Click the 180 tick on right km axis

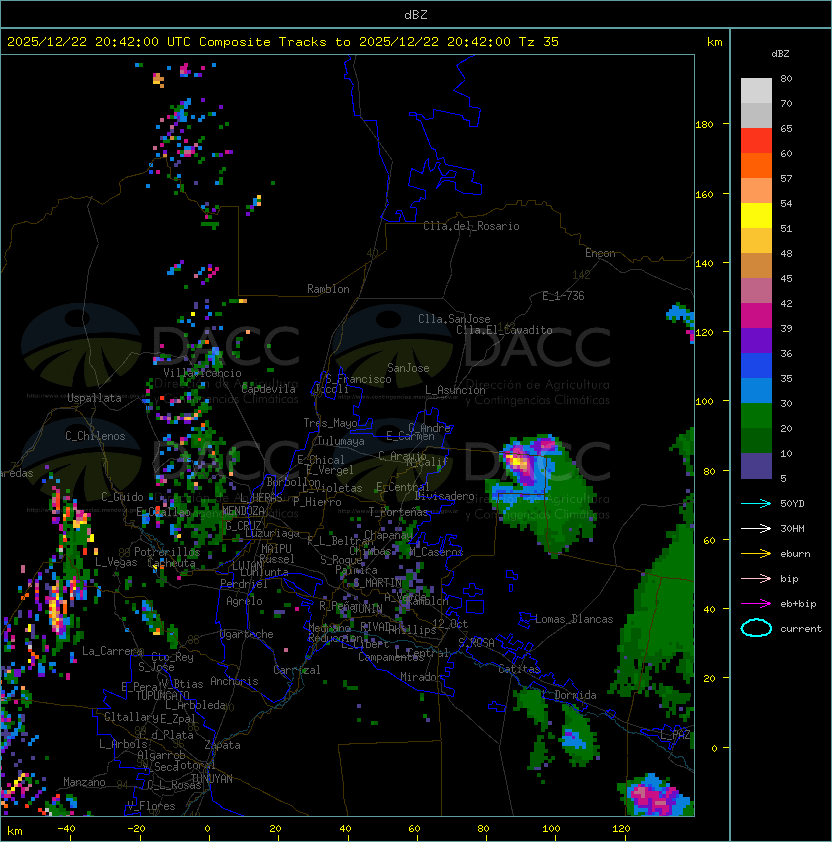pyautogui.click(x=704, y=125)
